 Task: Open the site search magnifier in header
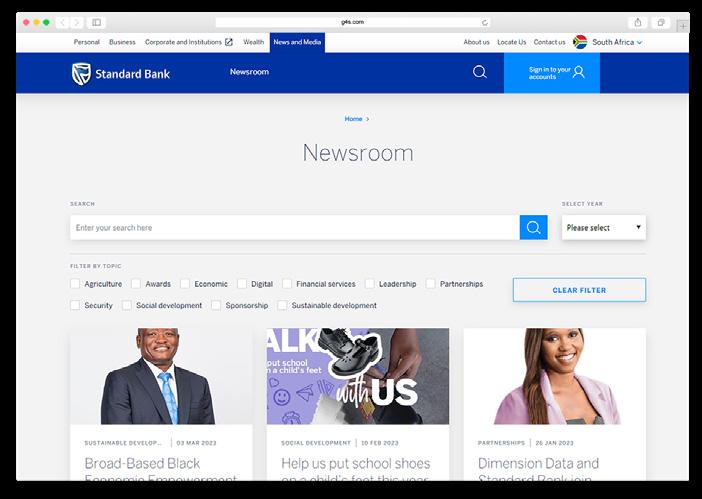click(x=479, y=72)
